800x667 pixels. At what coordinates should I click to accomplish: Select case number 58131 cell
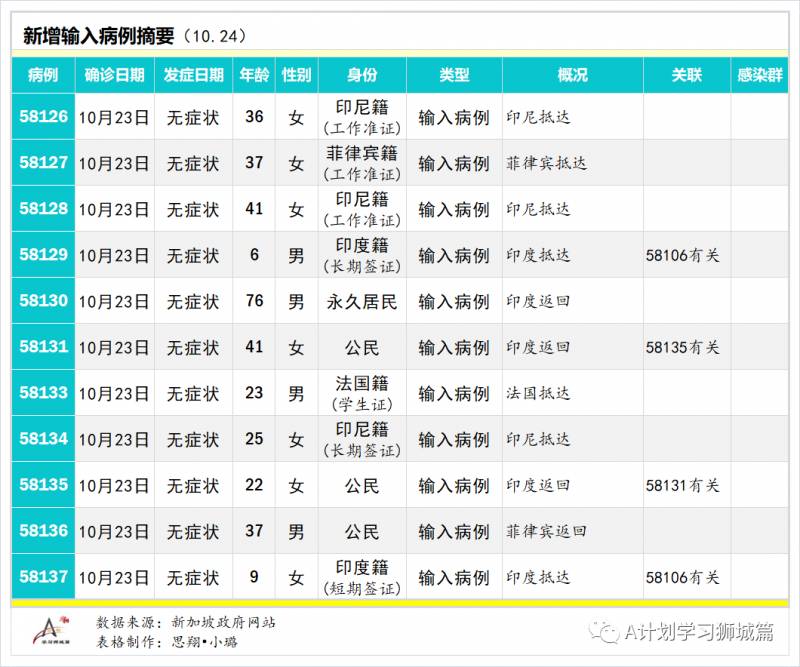(40, 347)
